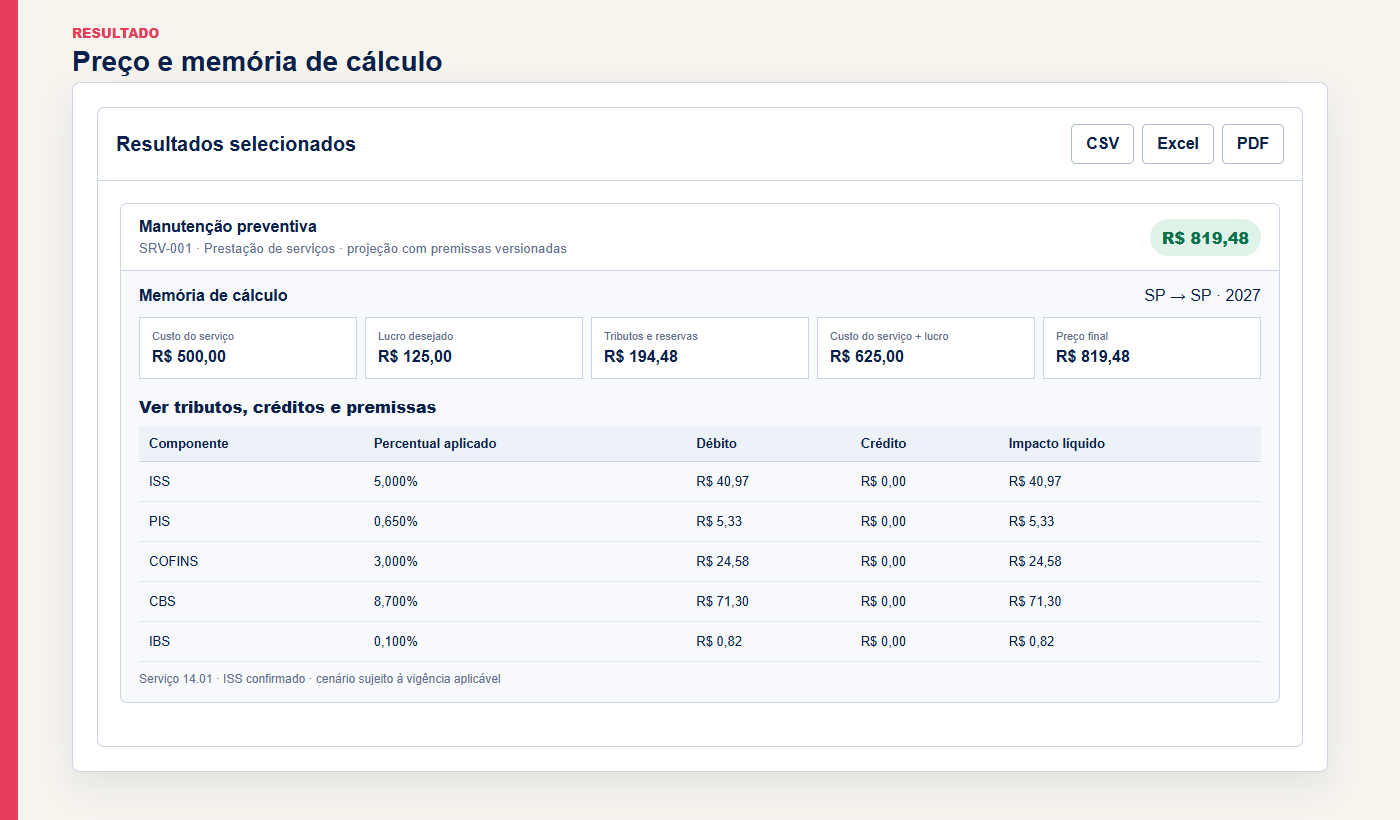The width and height of the screenshot is (1400, 820).
Task: Export the results to Excel
Action: pyautogui.click(x=1178, y=144)
